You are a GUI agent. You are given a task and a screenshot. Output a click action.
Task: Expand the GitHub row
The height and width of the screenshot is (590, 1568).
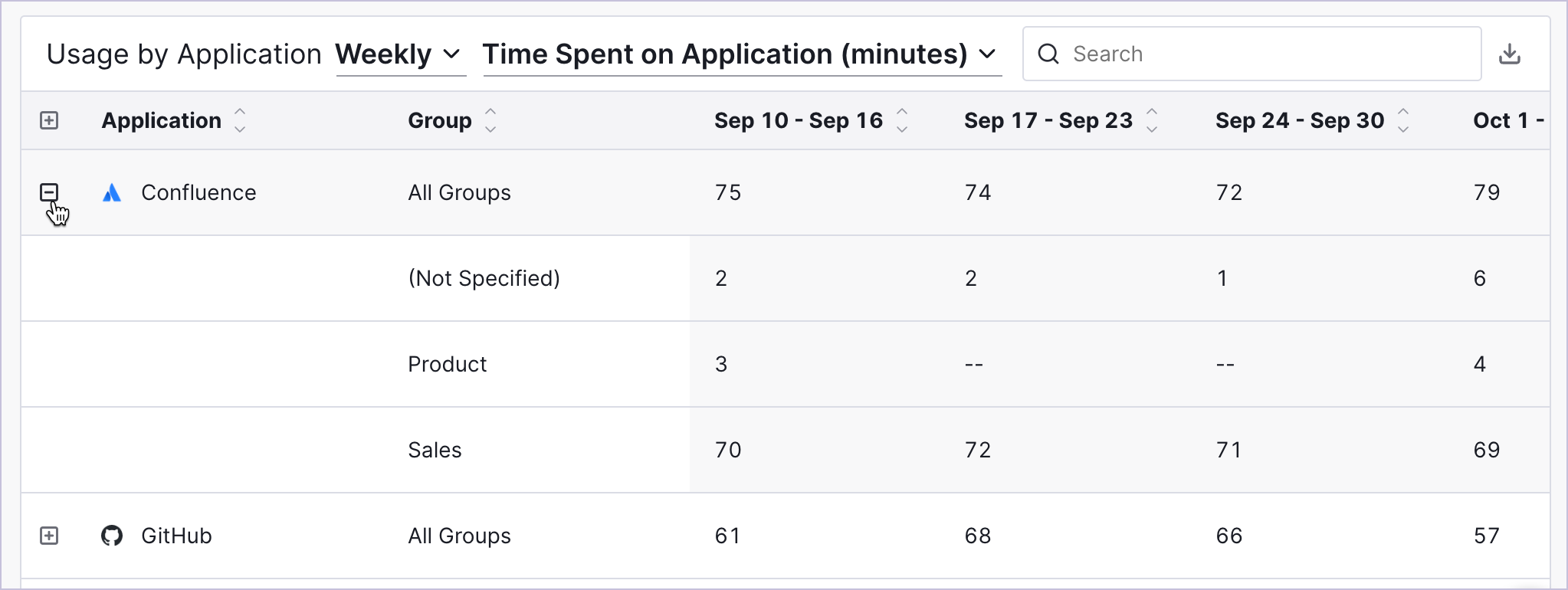click(49, 536)
